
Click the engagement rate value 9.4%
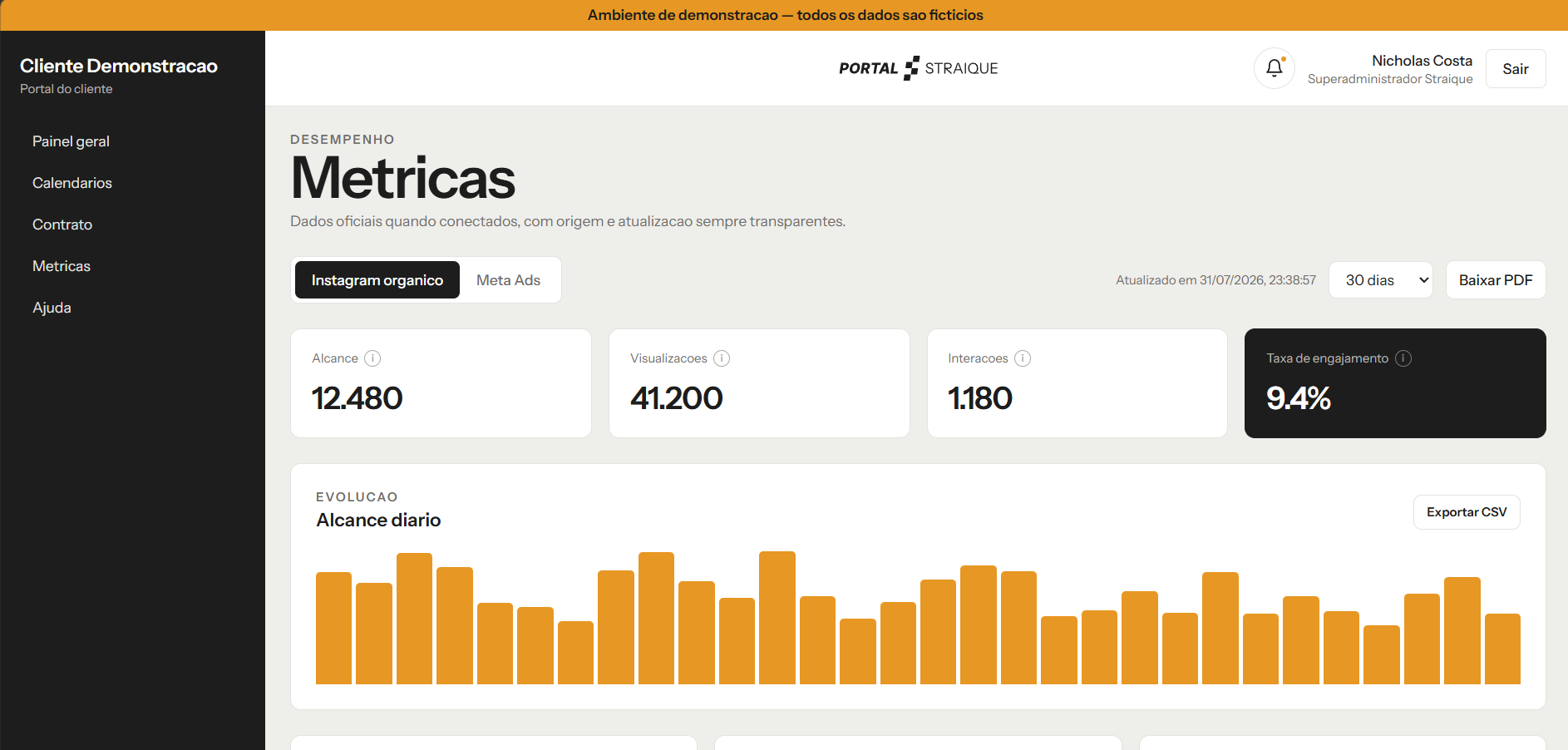pos(1299,398)
